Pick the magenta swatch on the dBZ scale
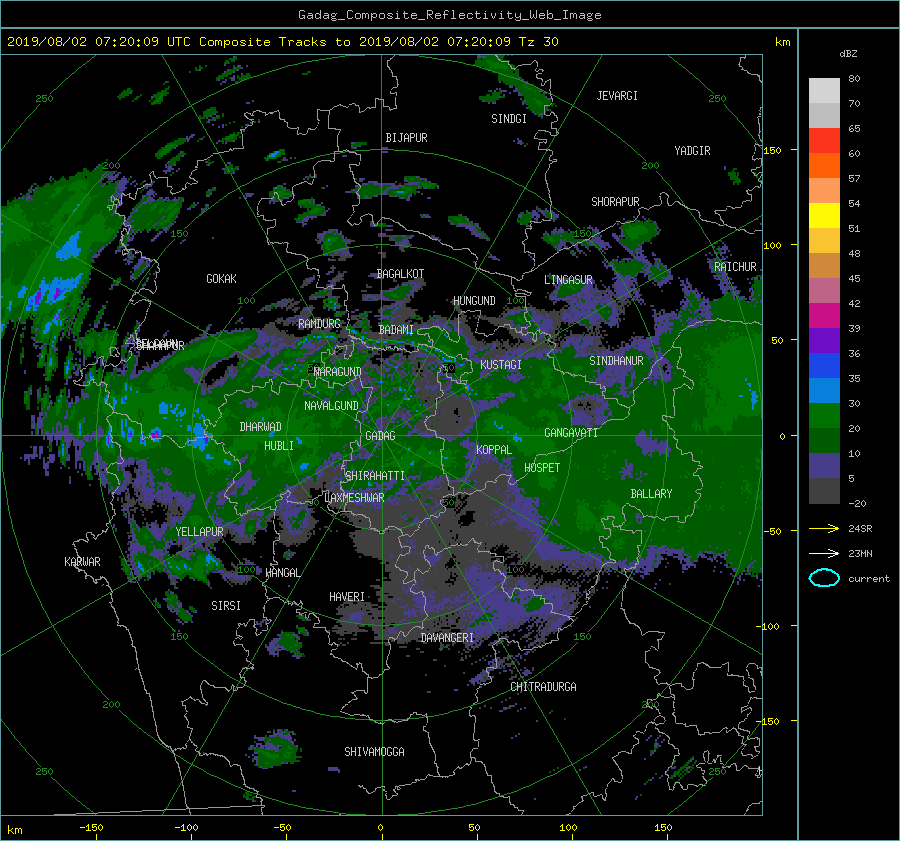Viewport: 900px width, 841px height. pyautogui.click(x=824, y=316)
